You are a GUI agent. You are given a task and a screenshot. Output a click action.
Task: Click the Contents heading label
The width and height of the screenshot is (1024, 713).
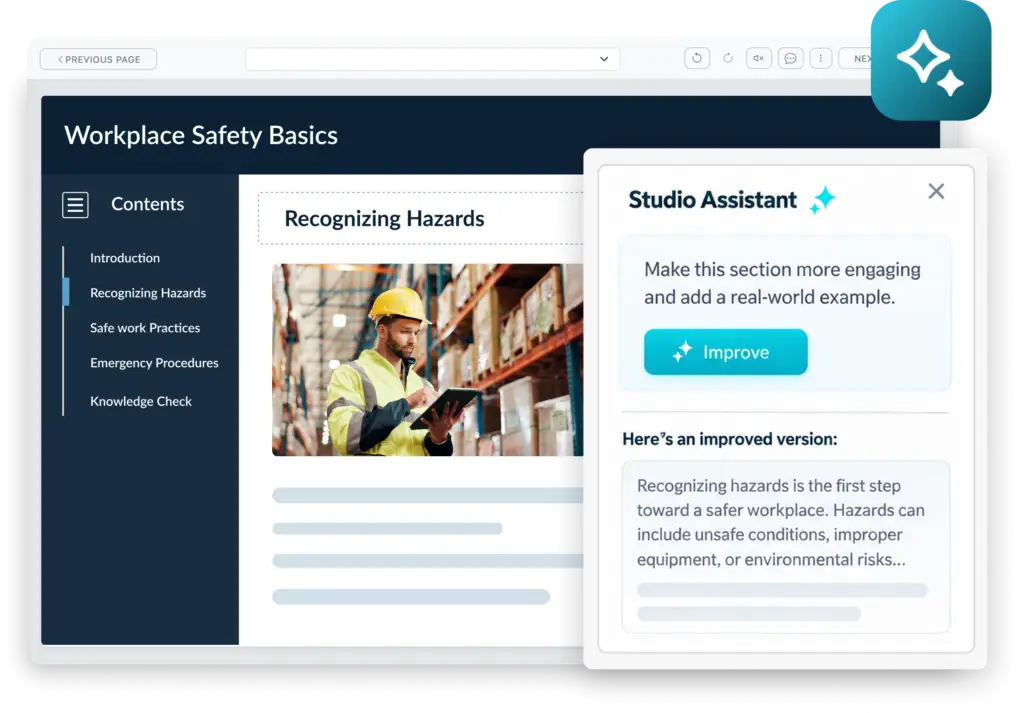148,204
